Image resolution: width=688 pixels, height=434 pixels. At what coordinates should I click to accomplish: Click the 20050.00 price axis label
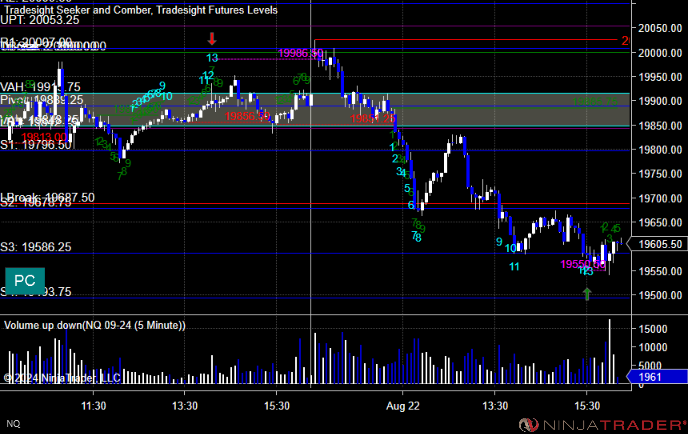(660, 28)
